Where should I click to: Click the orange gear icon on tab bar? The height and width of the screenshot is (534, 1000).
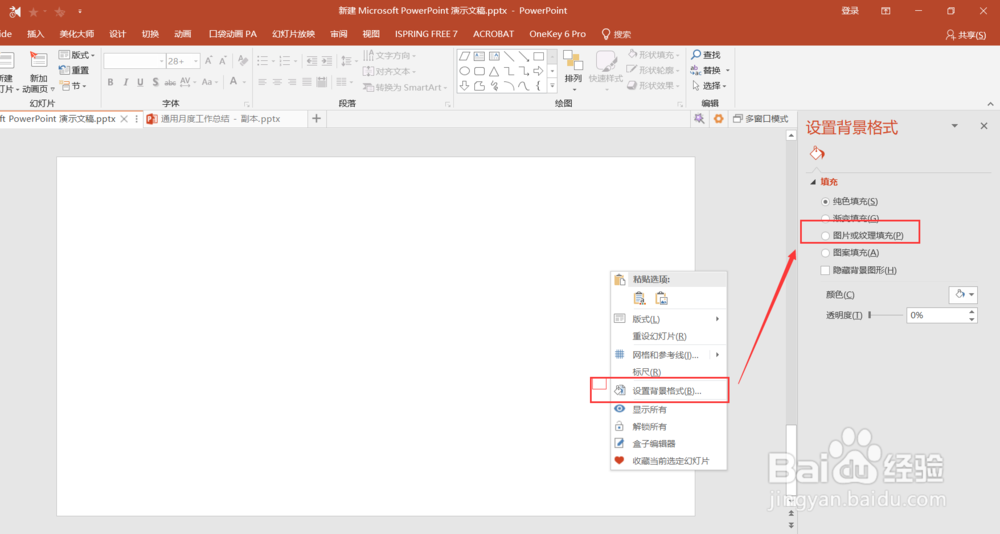tap(718, 119)
